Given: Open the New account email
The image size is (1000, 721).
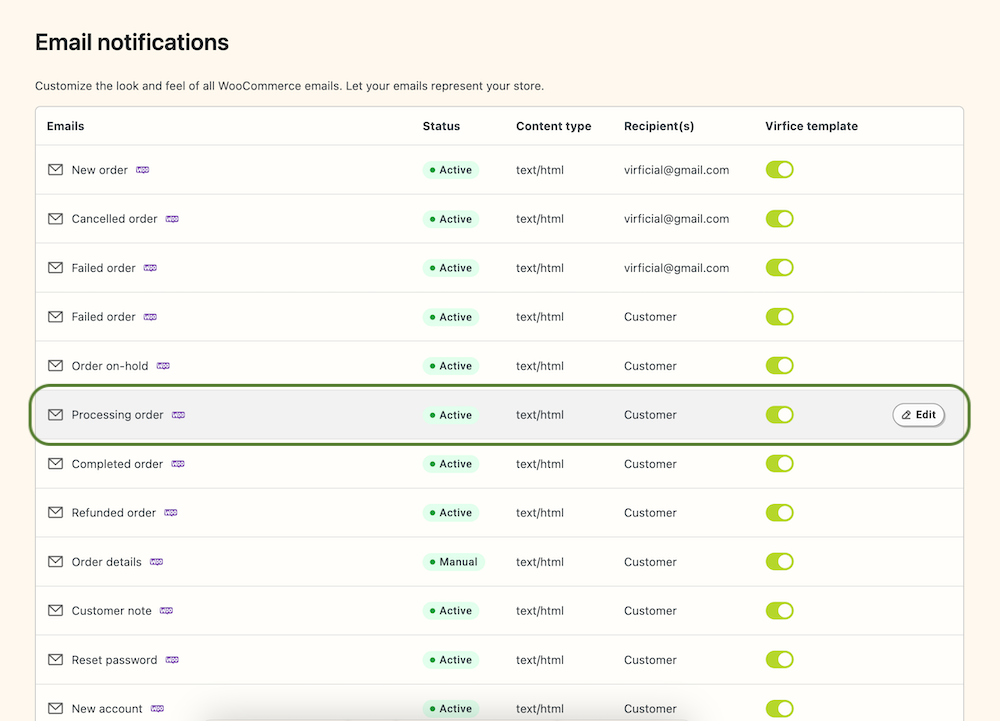Looking at the screenshot, I should pos(107,709).
